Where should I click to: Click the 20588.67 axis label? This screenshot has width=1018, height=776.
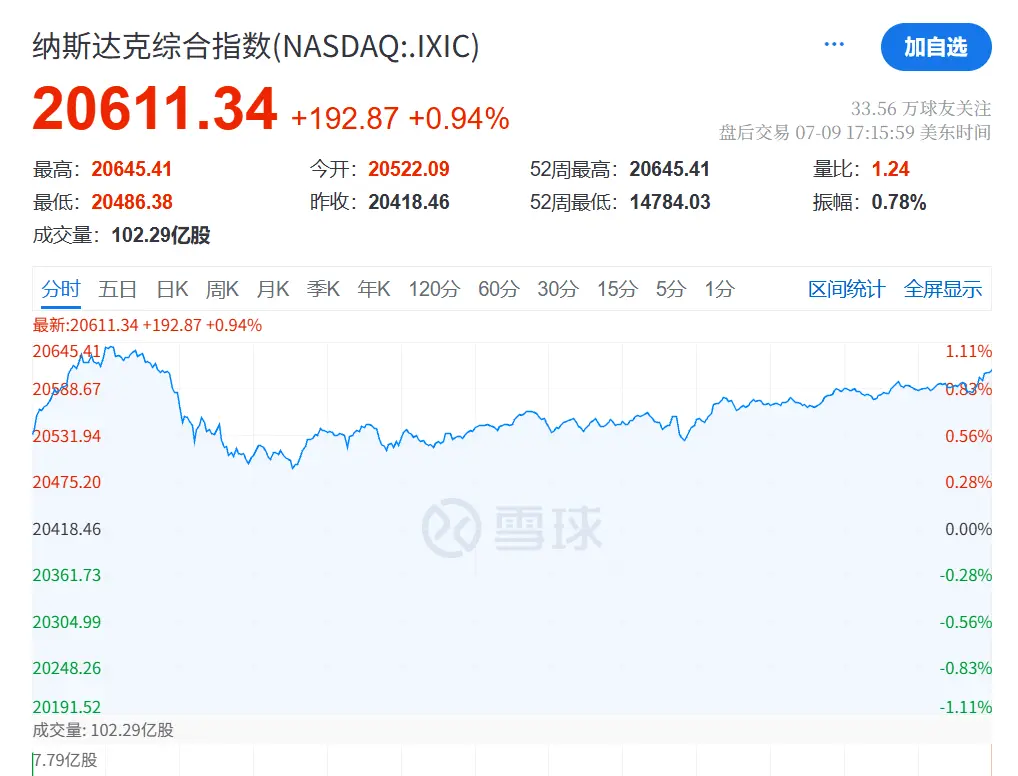pyautogui.click(x=67, y=389)
